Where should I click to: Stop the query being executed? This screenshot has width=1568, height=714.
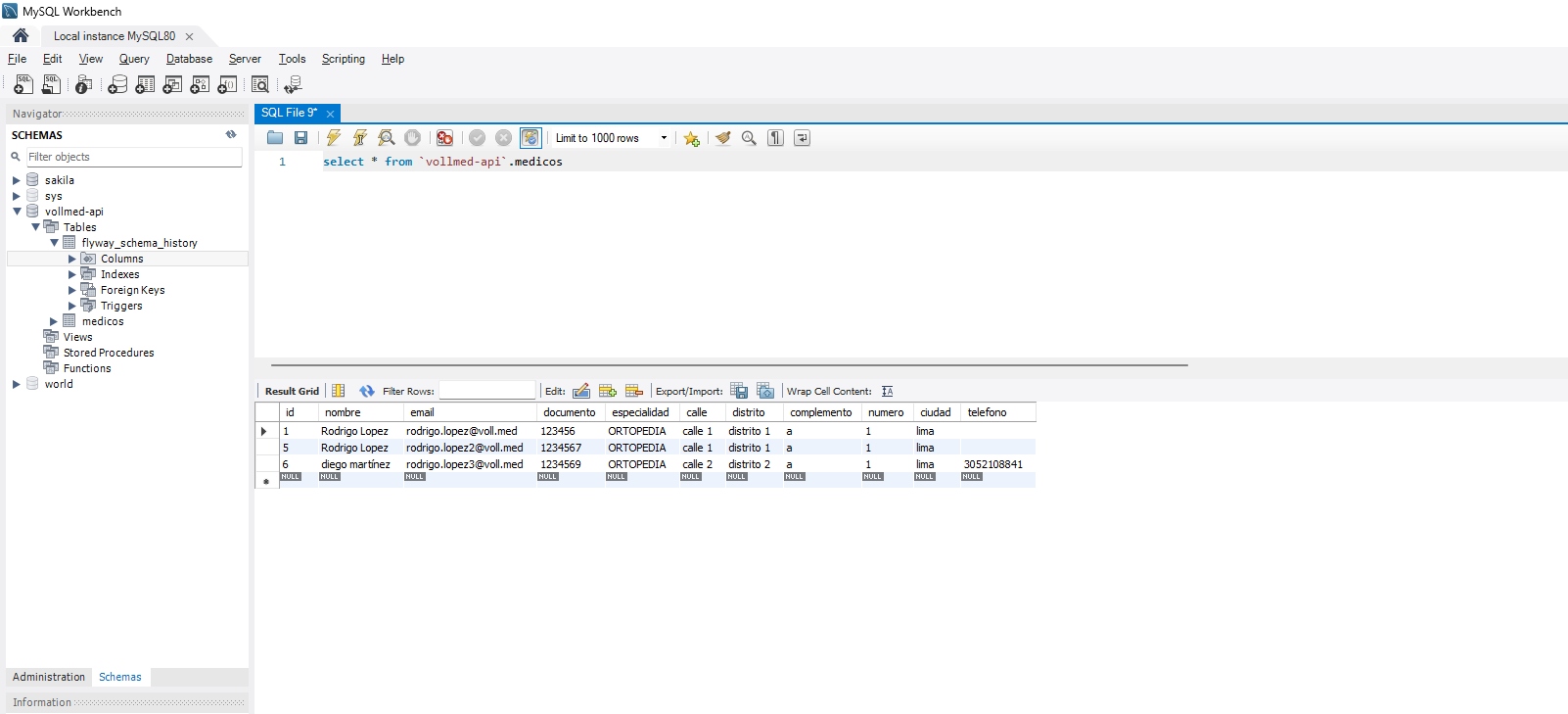point(413,138)
